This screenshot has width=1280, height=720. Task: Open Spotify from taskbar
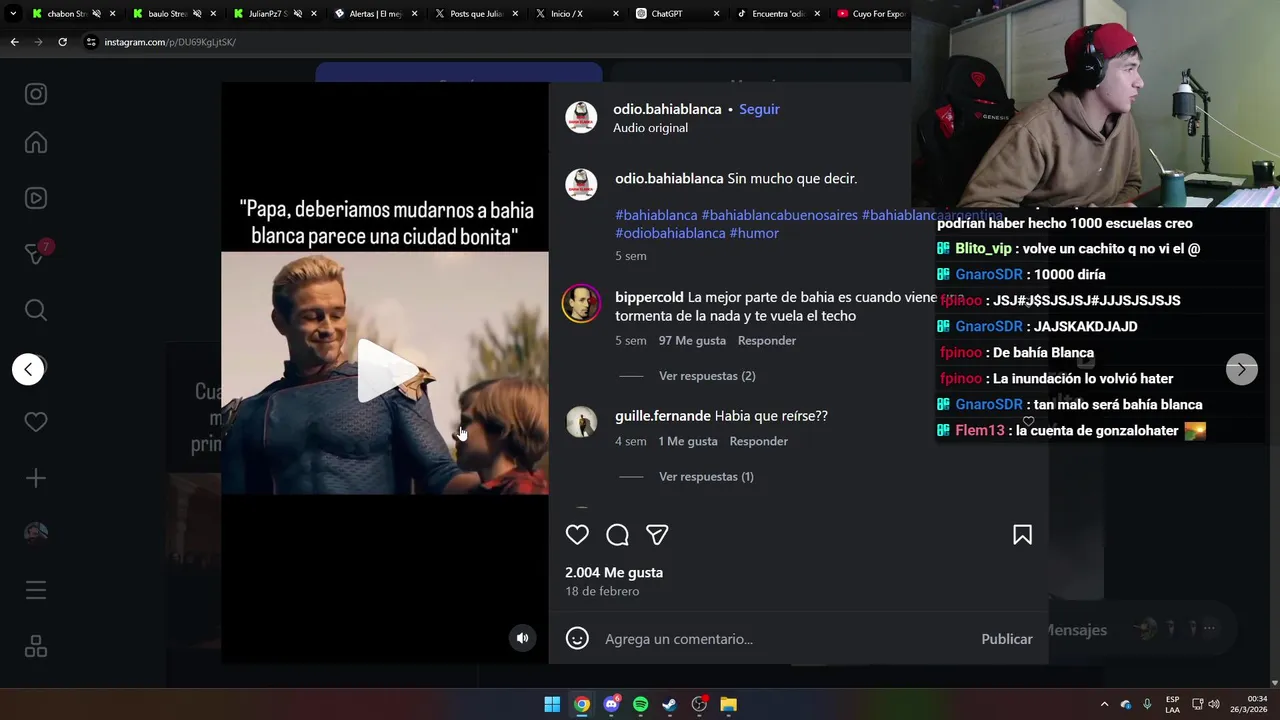pos(640,704)
